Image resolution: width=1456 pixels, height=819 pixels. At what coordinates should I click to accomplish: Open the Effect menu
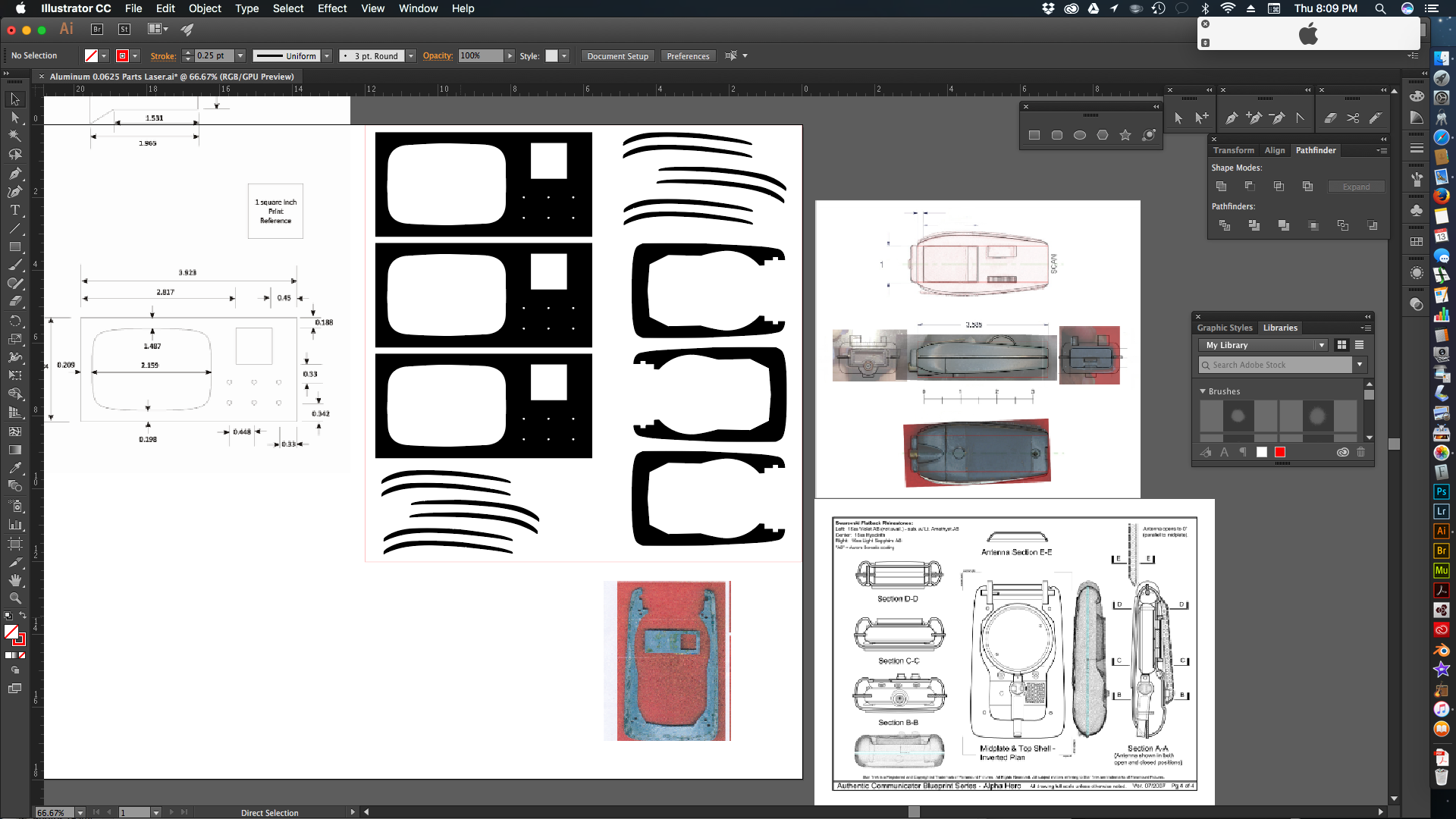[x=332, y=8]
